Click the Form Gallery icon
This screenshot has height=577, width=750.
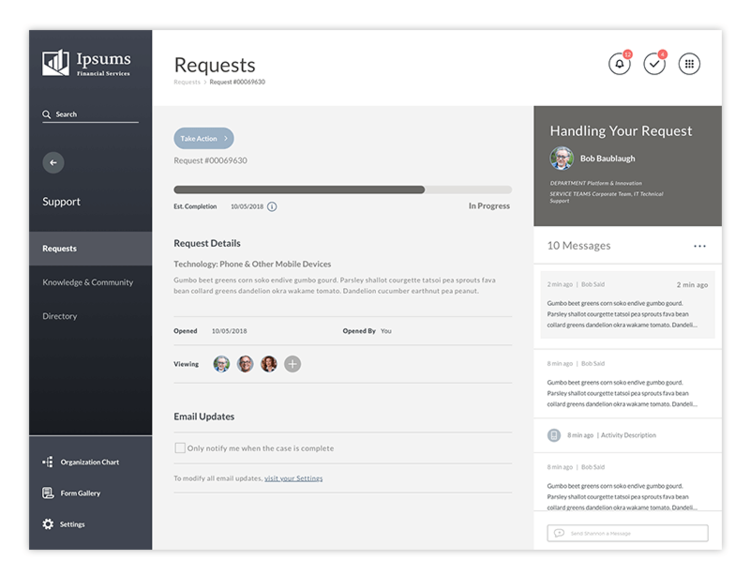point(48,493)
